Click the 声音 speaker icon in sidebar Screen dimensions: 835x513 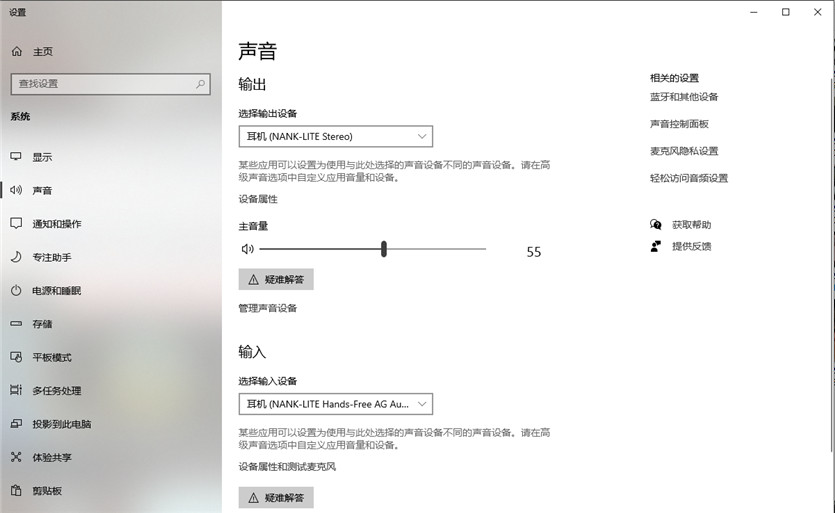click(x=16, y=190)
